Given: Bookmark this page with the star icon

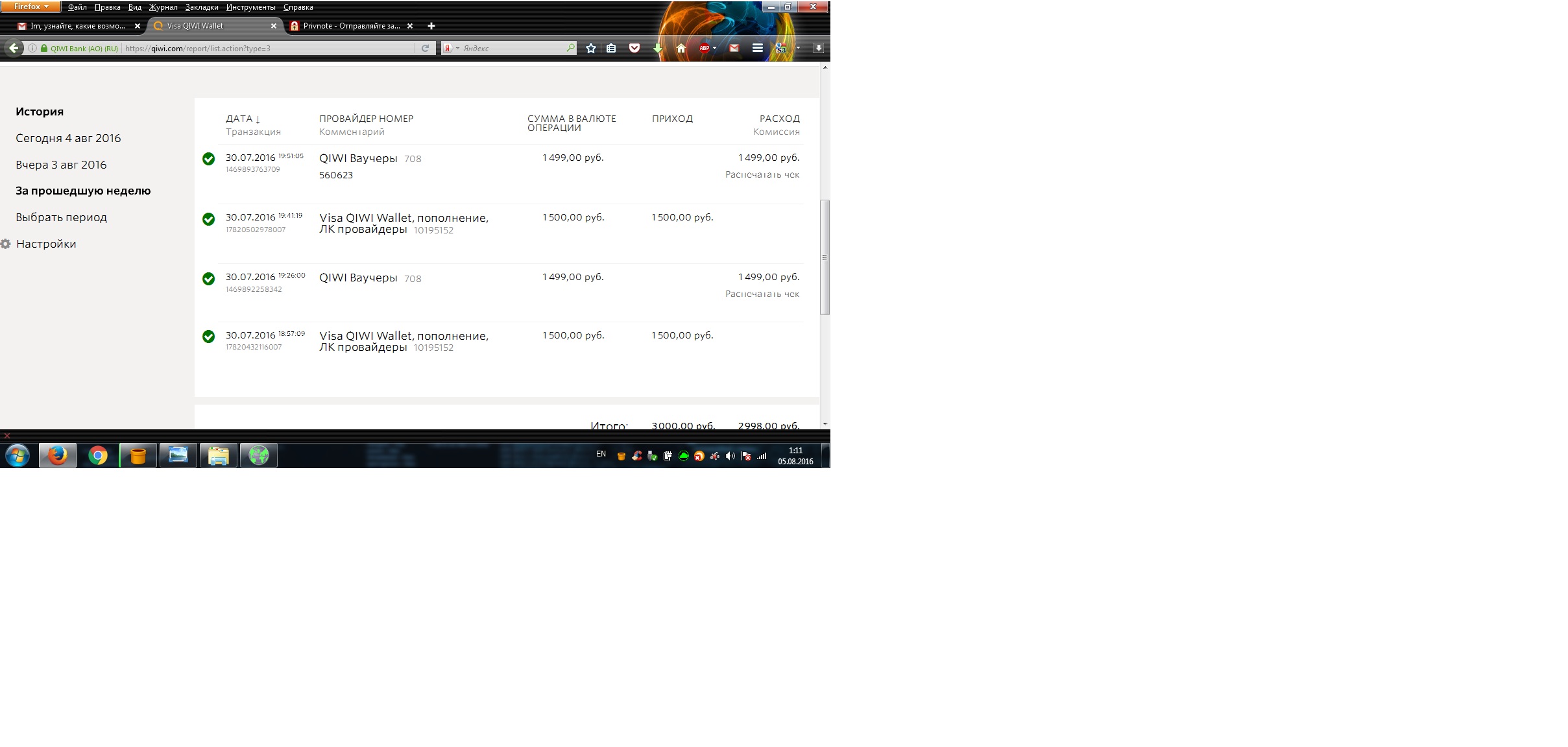Looking at the screenshot, I should [590, 48].
